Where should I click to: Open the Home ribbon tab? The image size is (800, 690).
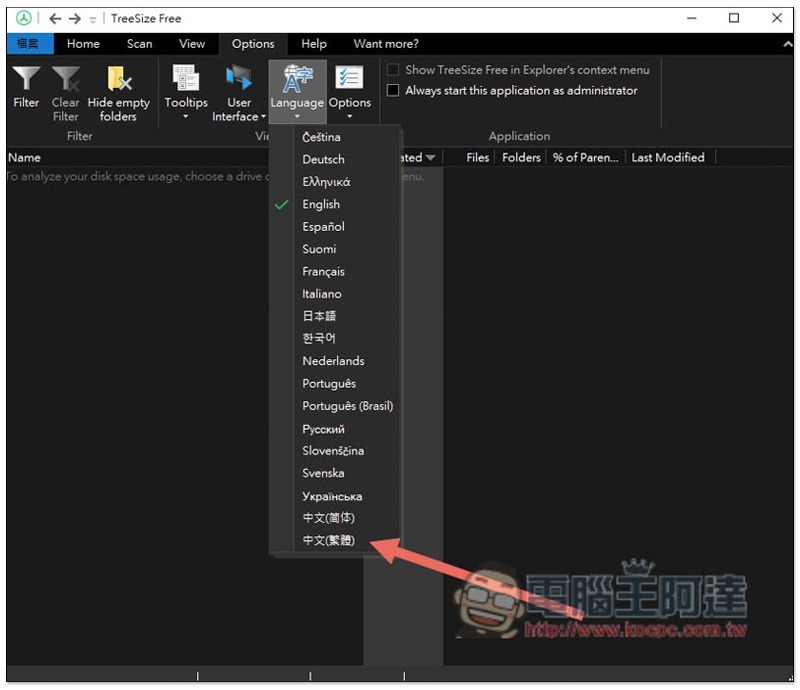point(83,44)
